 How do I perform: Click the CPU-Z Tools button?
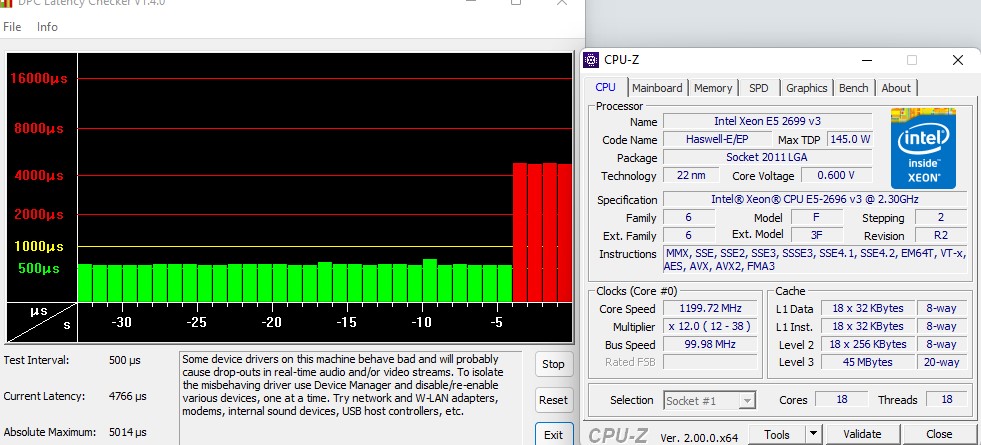click(x=776, y=434)
